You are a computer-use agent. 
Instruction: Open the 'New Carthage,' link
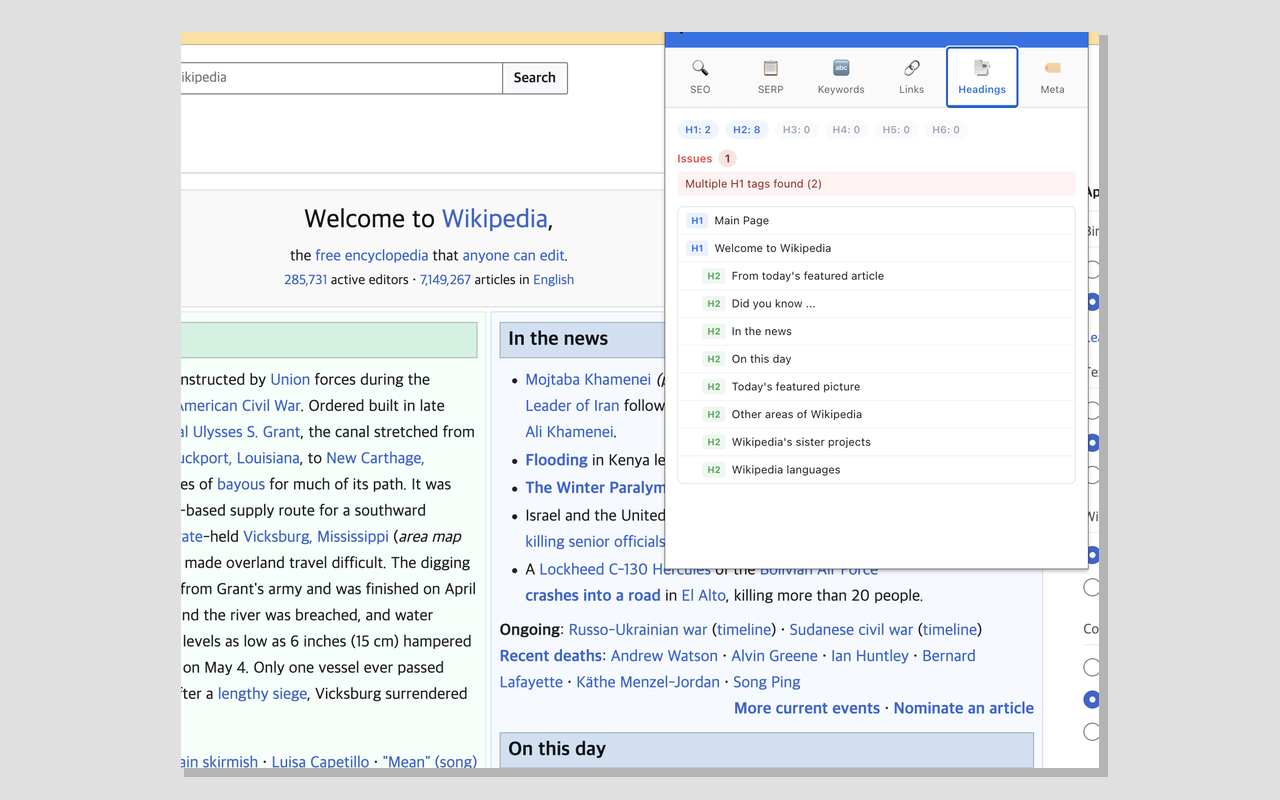[375, 458]
